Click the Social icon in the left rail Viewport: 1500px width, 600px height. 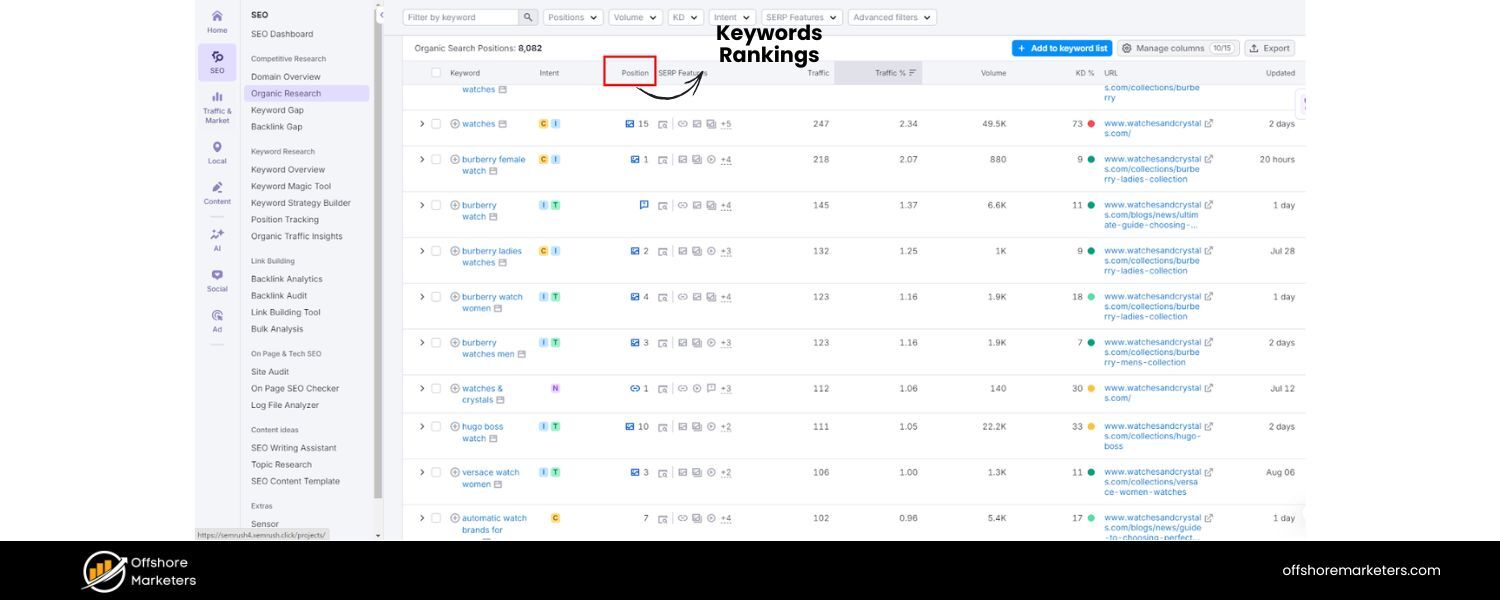click(216, 276)
